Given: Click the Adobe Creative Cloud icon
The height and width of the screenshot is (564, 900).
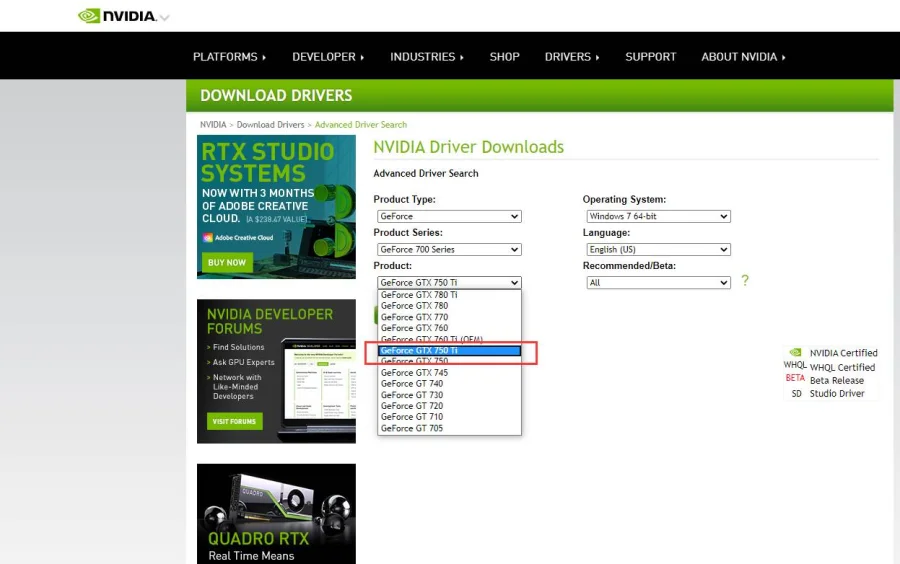Looking at the screenshot, I should tap(208, 238).
